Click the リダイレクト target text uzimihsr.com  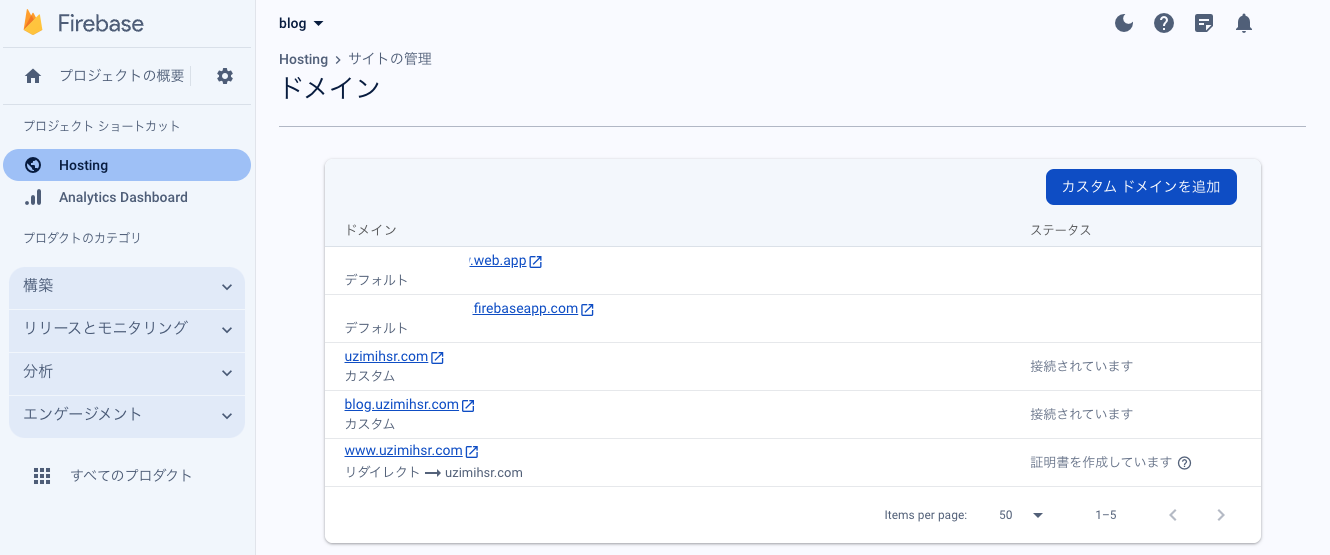484,473
